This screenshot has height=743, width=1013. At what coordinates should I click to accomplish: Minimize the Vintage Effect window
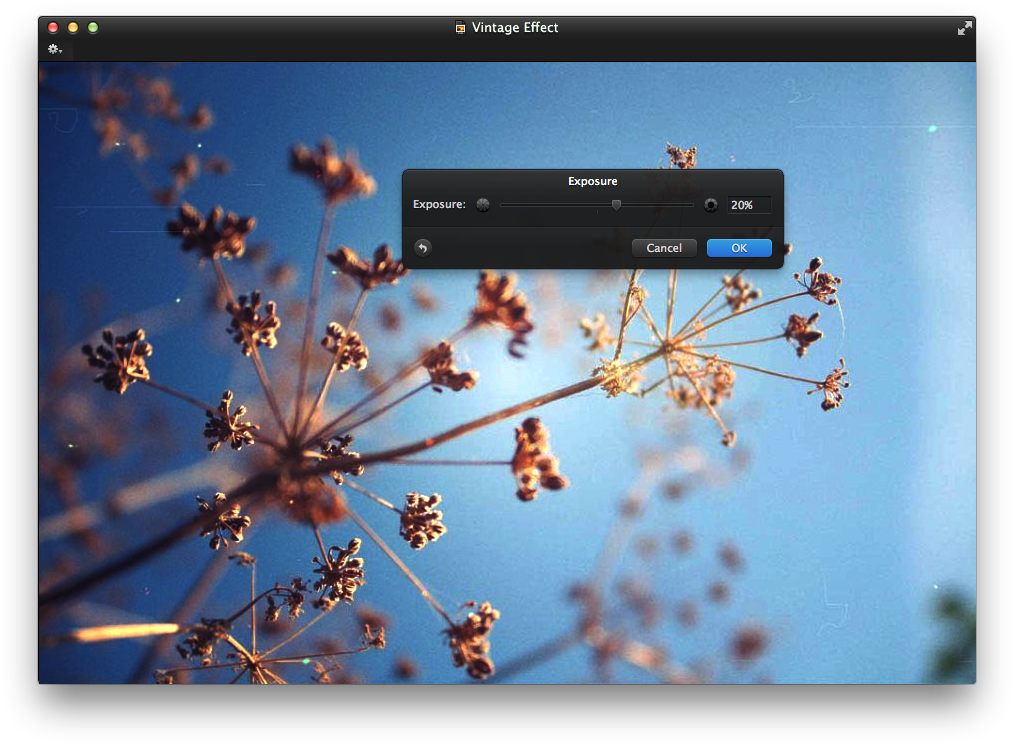73,27
